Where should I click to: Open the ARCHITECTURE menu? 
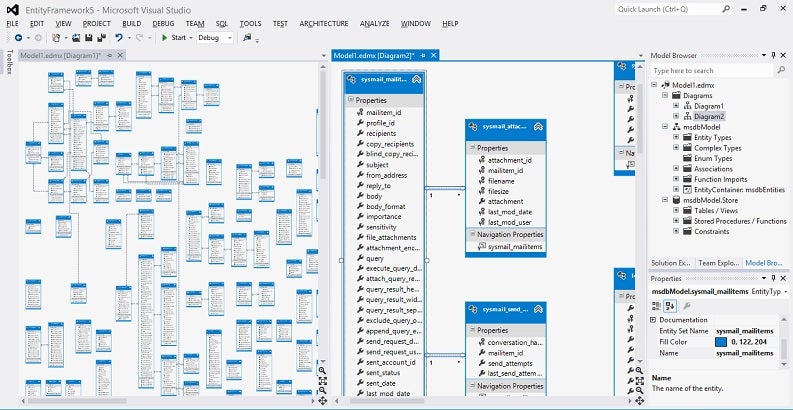324,24
